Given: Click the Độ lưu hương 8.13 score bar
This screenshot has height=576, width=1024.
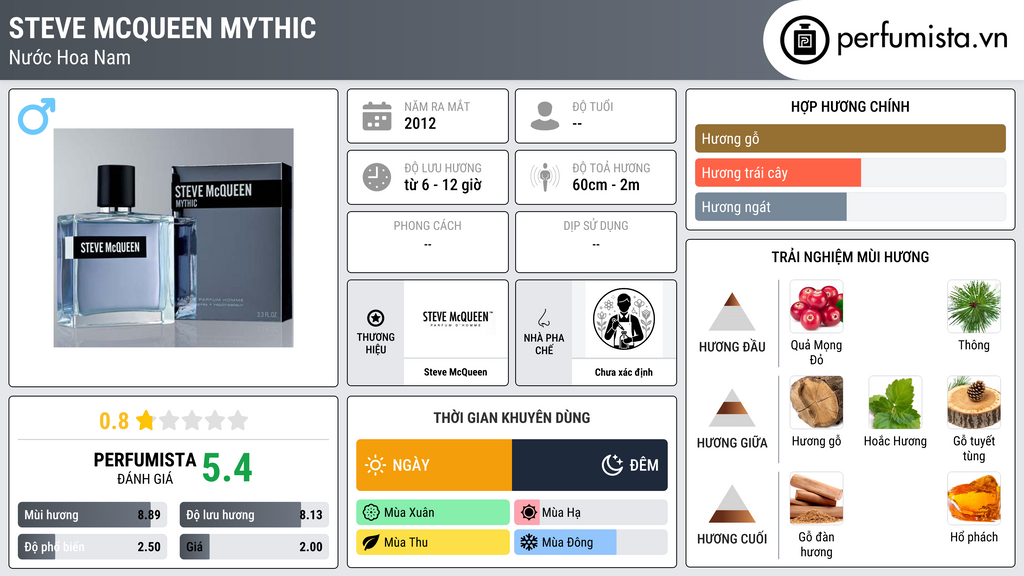Looking at the screenshot, I should coord(254,515).
